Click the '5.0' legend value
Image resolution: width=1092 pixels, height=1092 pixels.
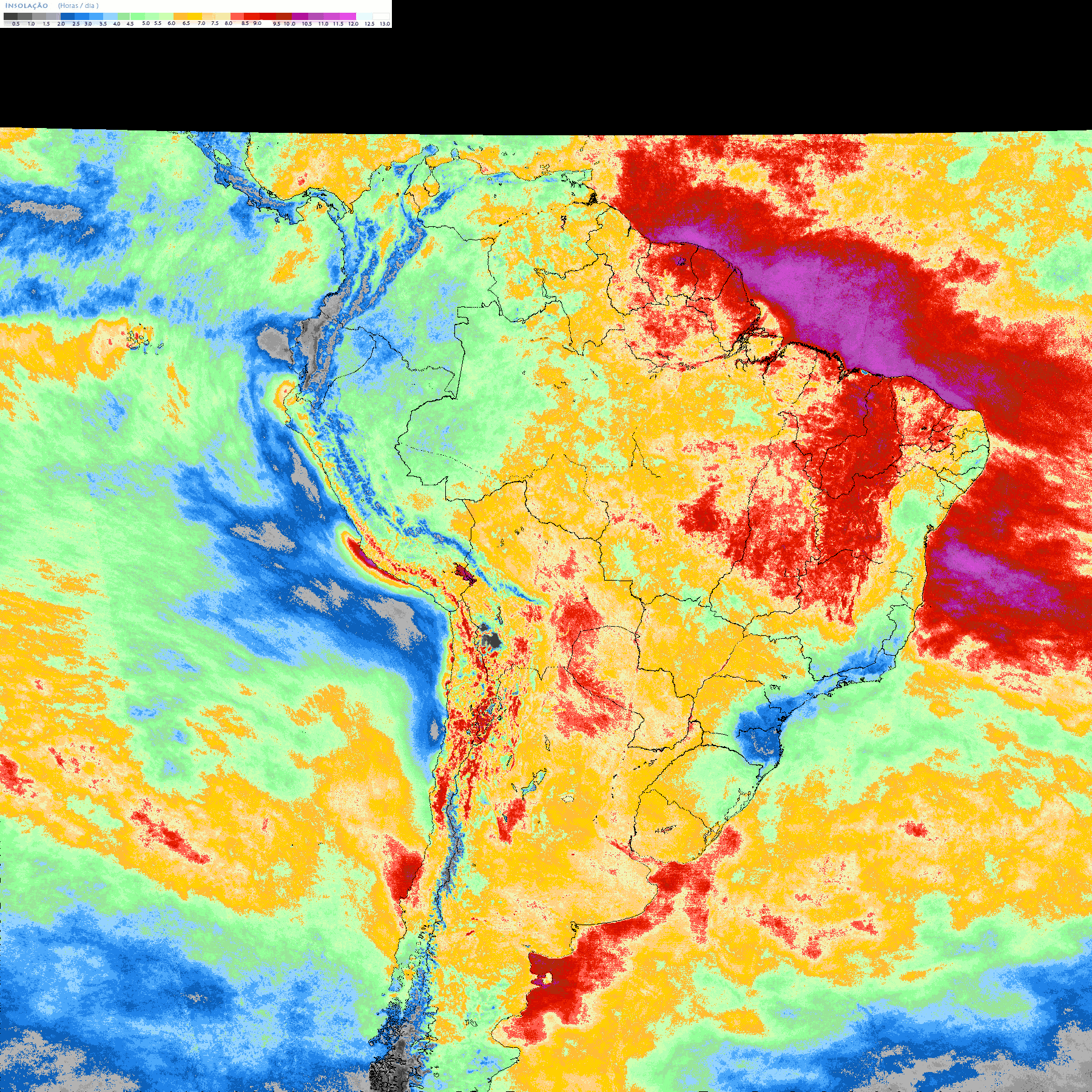coord(146,23)
